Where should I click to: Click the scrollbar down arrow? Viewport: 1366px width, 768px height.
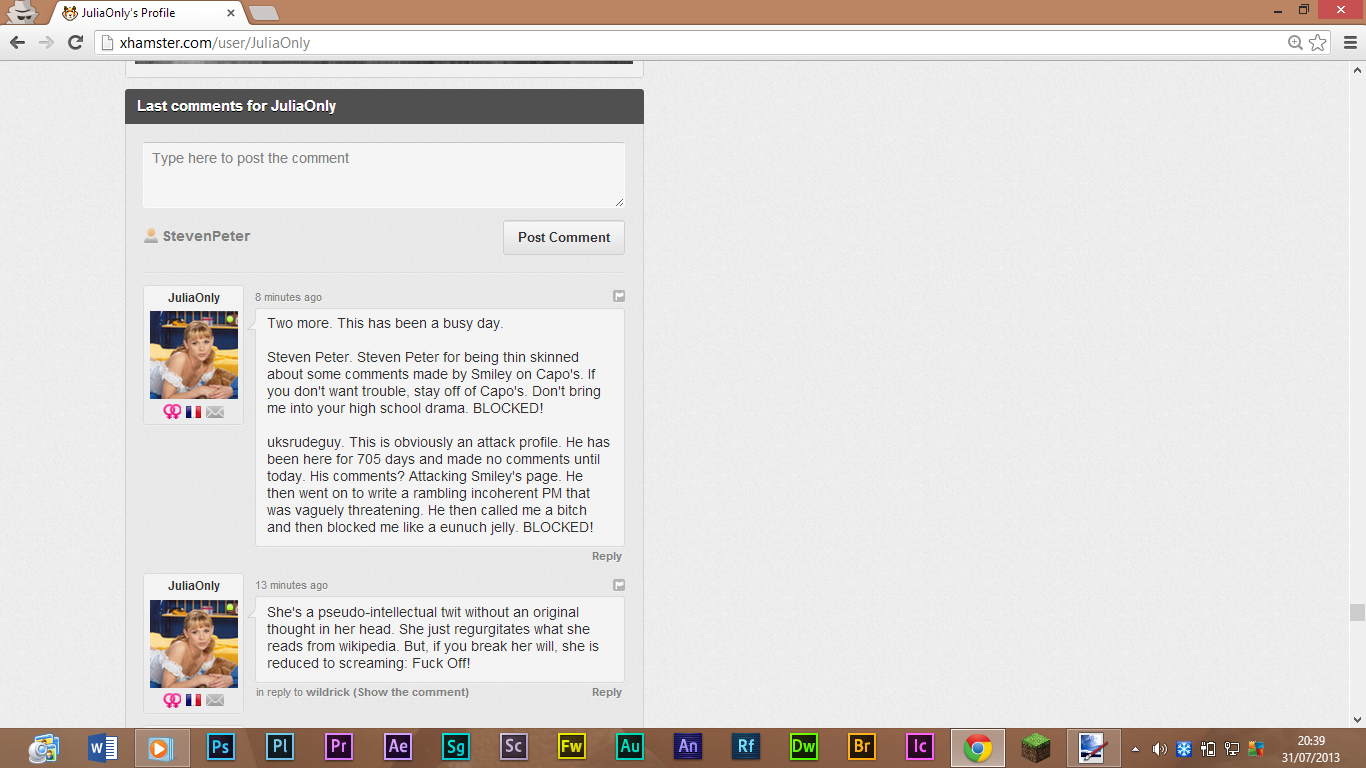click(x=1357, y=719)
